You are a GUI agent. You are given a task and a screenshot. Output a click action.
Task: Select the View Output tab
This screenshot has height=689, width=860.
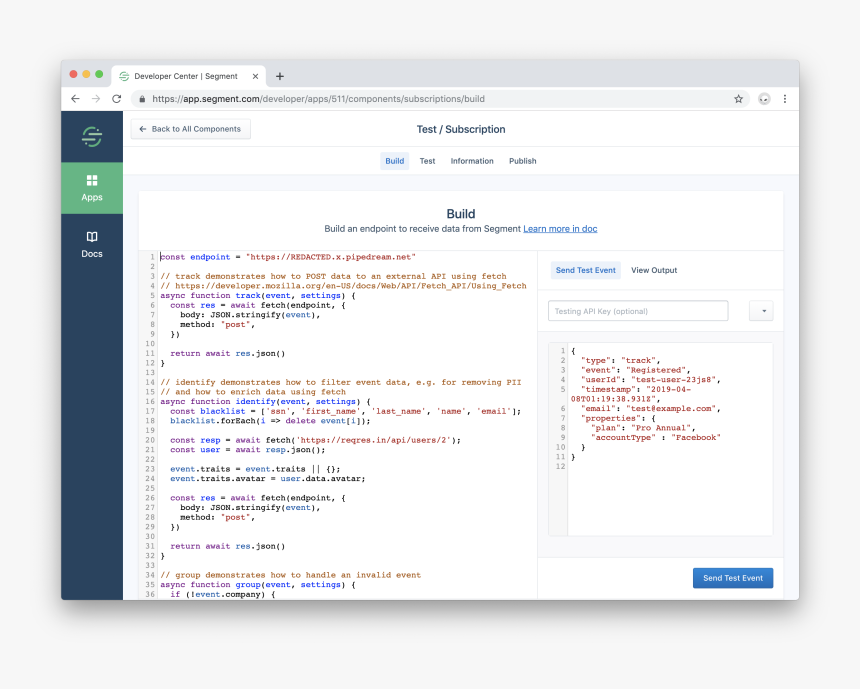pos(654,270)
